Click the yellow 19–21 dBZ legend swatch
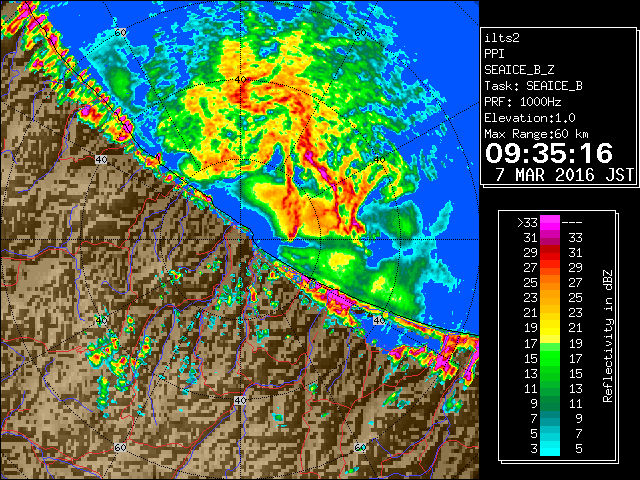The height and width of the screenshot is (480, 640). tap(550, 328)
